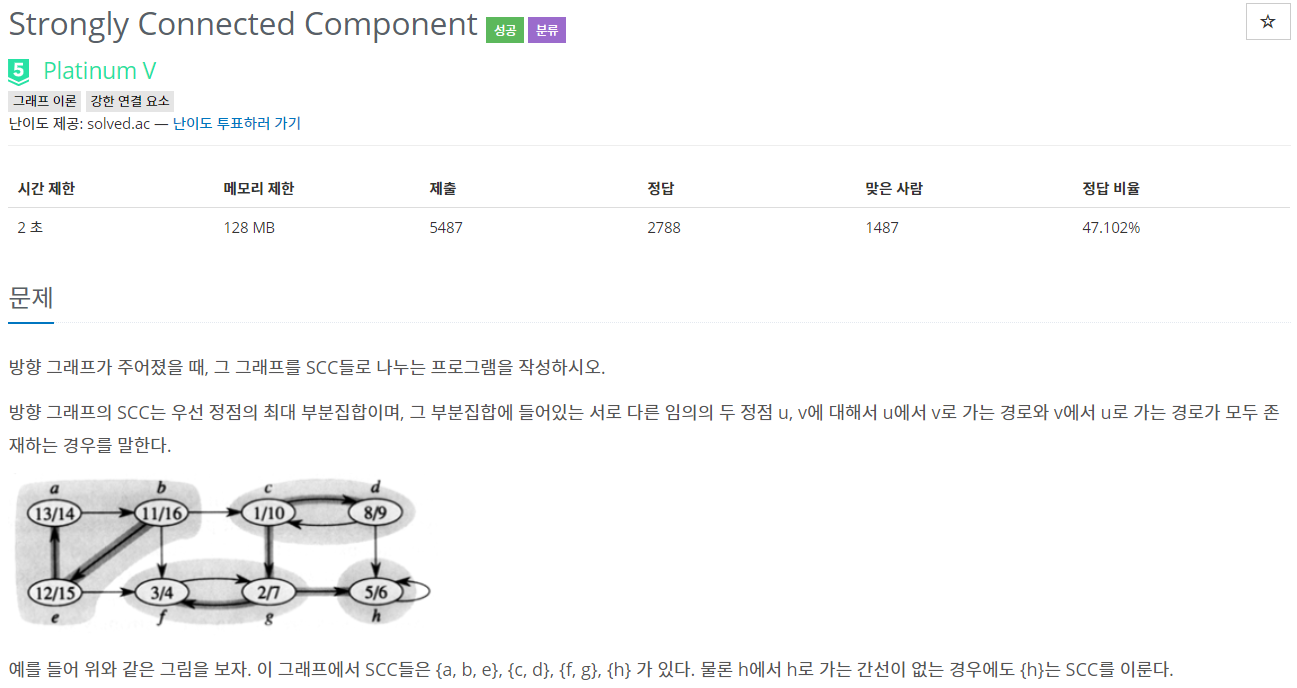1297x688 pixels.
Task: Click the 정답 비율 value 47.102%
Action: 1111,228
